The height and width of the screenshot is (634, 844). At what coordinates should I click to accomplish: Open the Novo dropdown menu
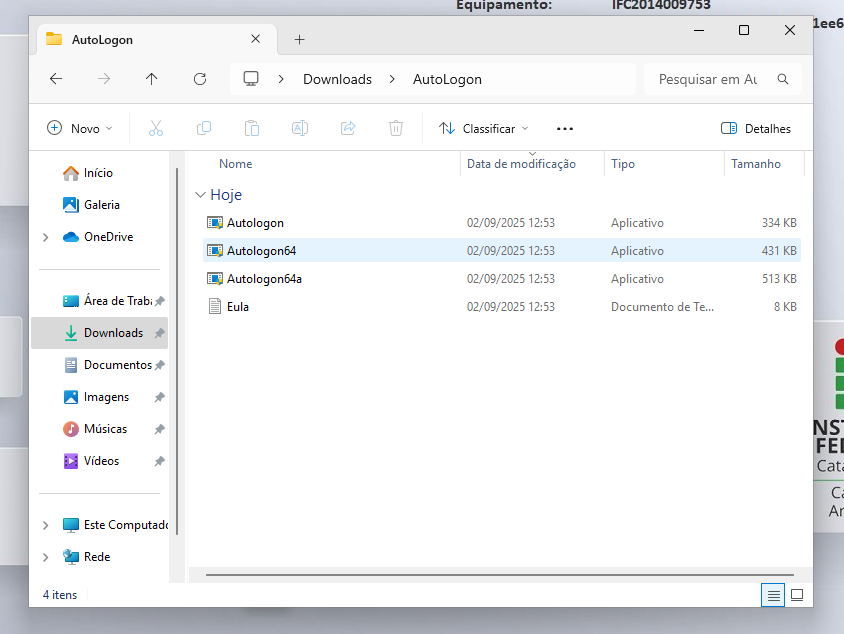coord(80,129)
